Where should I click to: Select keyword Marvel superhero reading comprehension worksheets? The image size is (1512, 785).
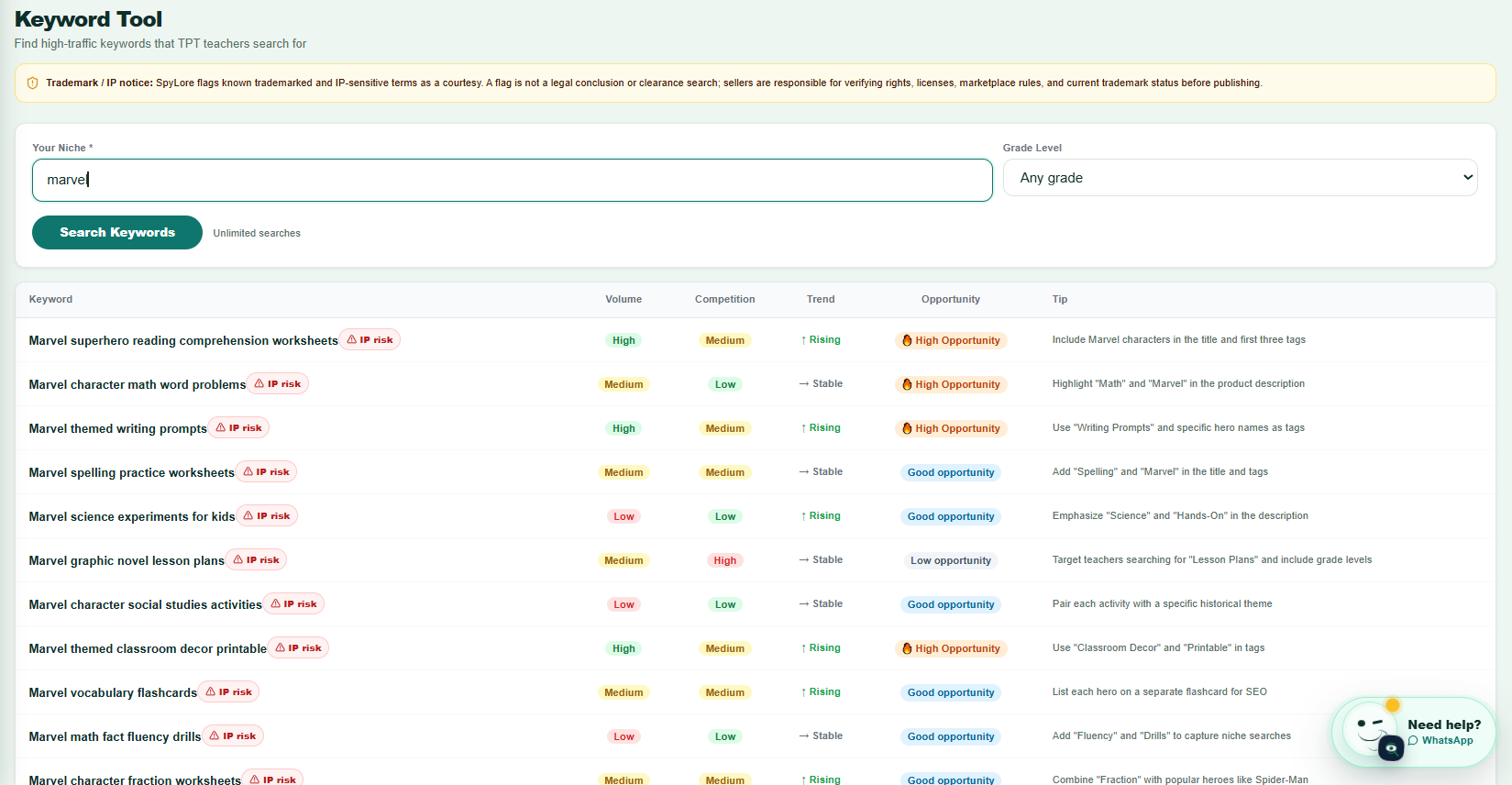point(183,341)
